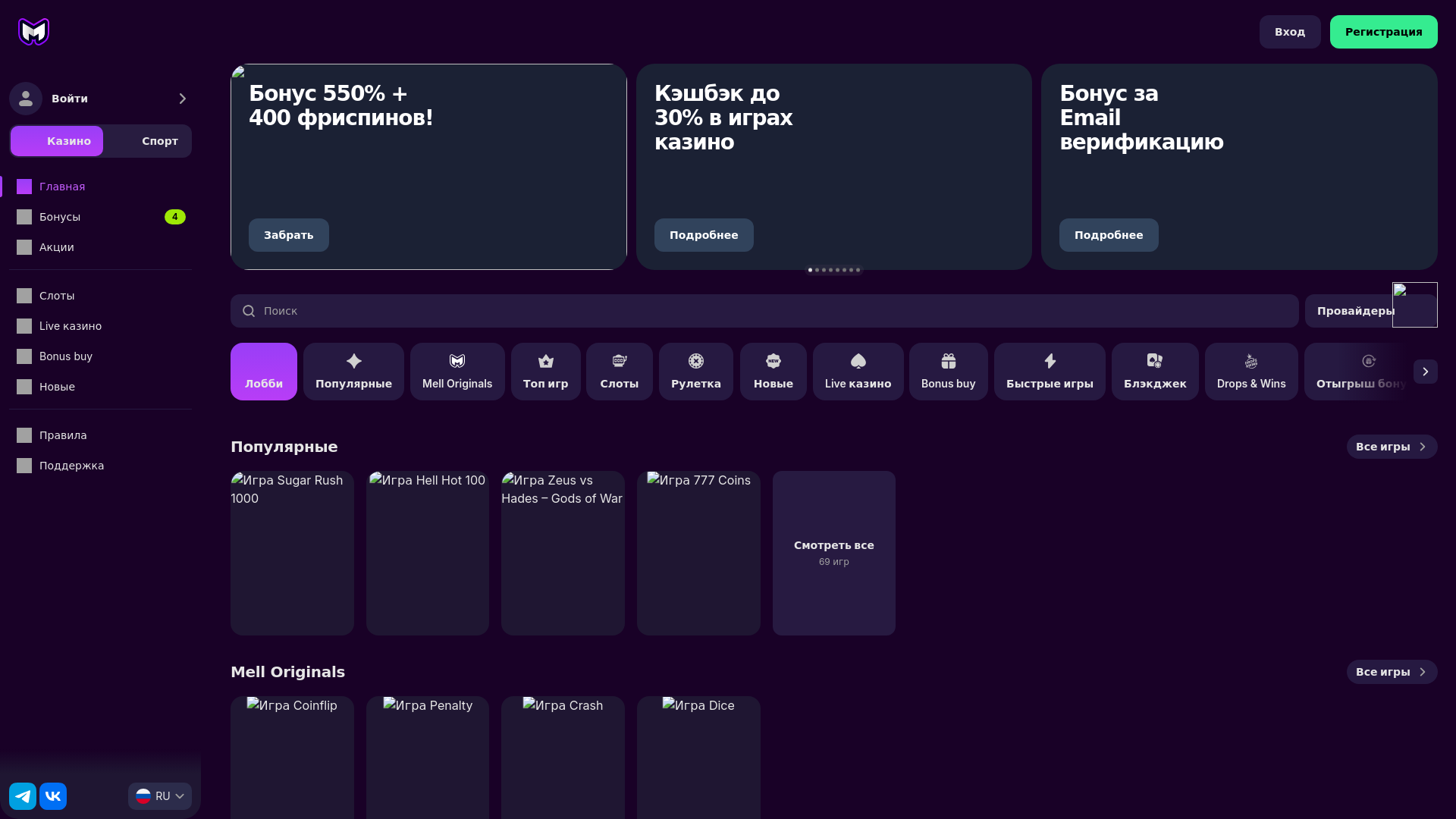Click the Поддержка sidebar icon
This screenshot has width=1456, height=819.
(24, 466)
